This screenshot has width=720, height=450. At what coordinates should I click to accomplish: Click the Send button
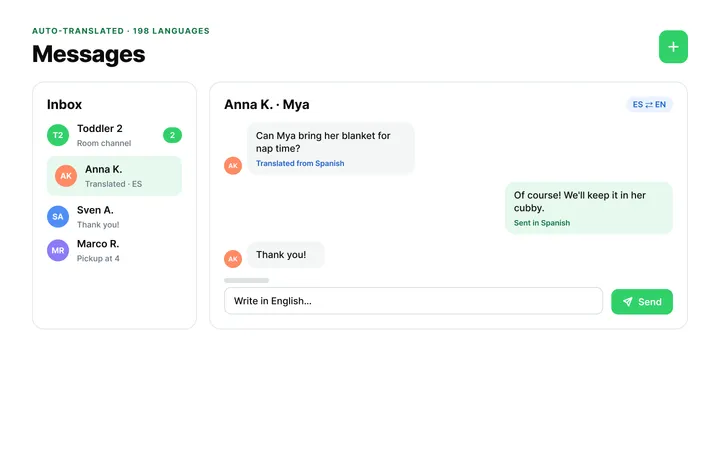pyautogui.click(x=641, y=302)
